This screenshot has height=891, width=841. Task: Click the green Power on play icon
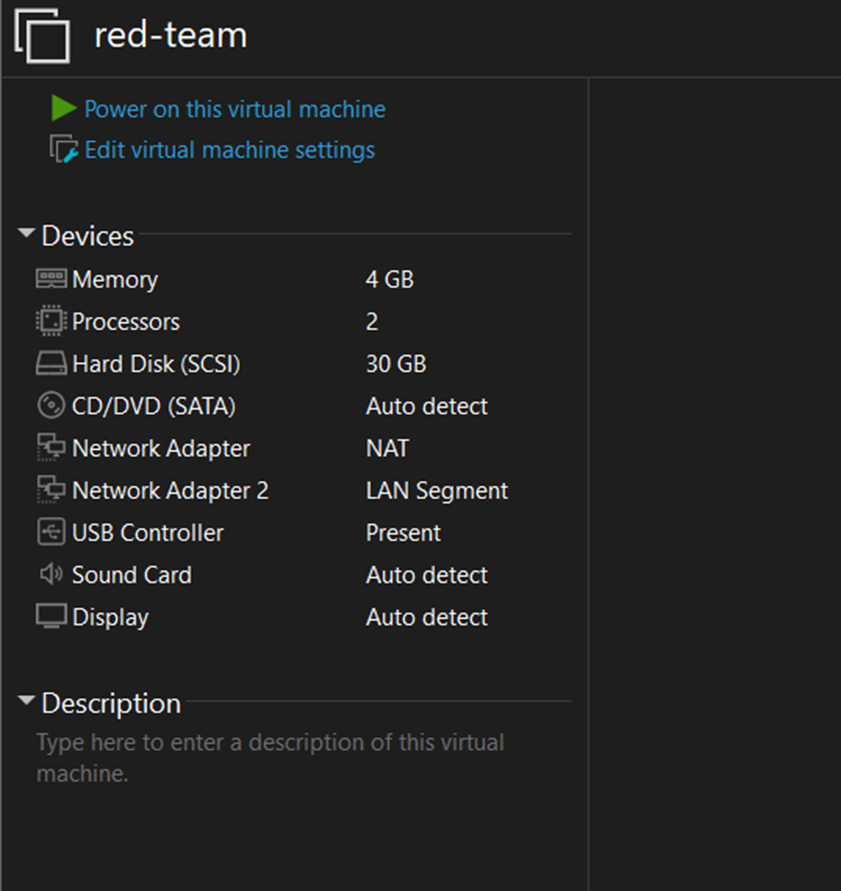pos(64,108)
